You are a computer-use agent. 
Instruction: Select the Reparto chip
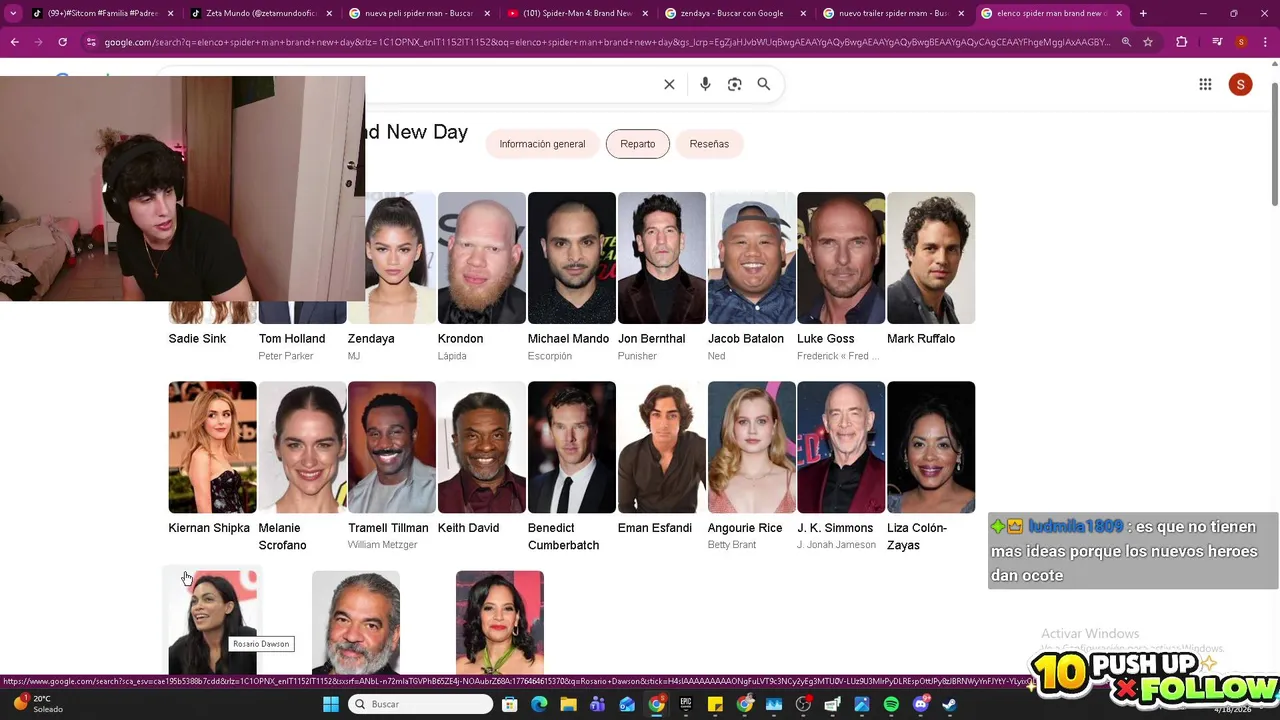point(637,144)
